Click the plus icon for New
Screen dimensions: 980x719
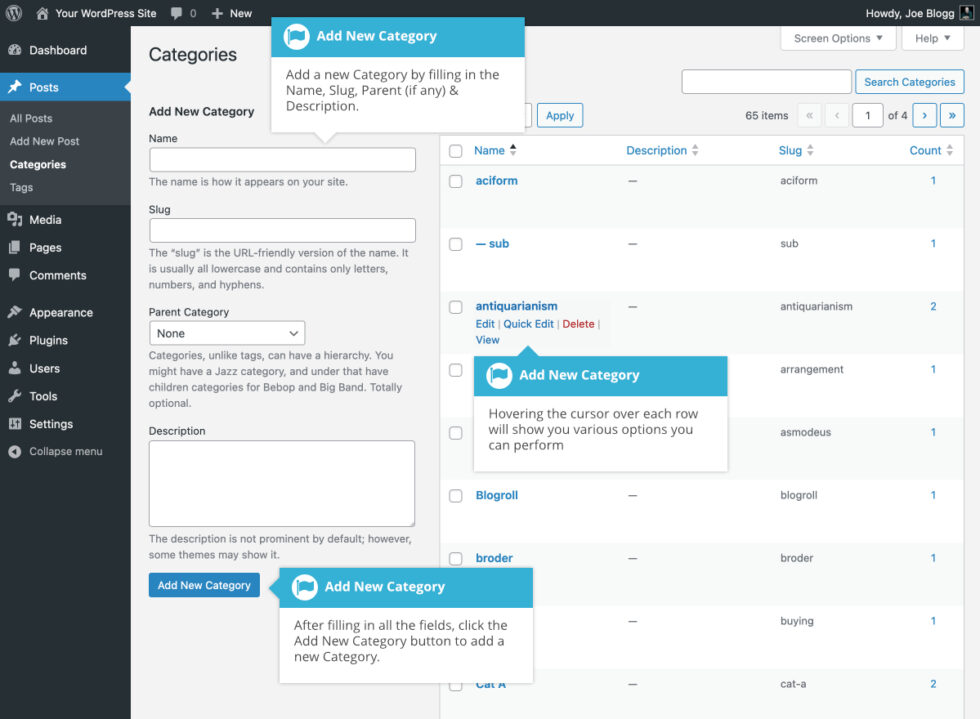tap(217, 14)
